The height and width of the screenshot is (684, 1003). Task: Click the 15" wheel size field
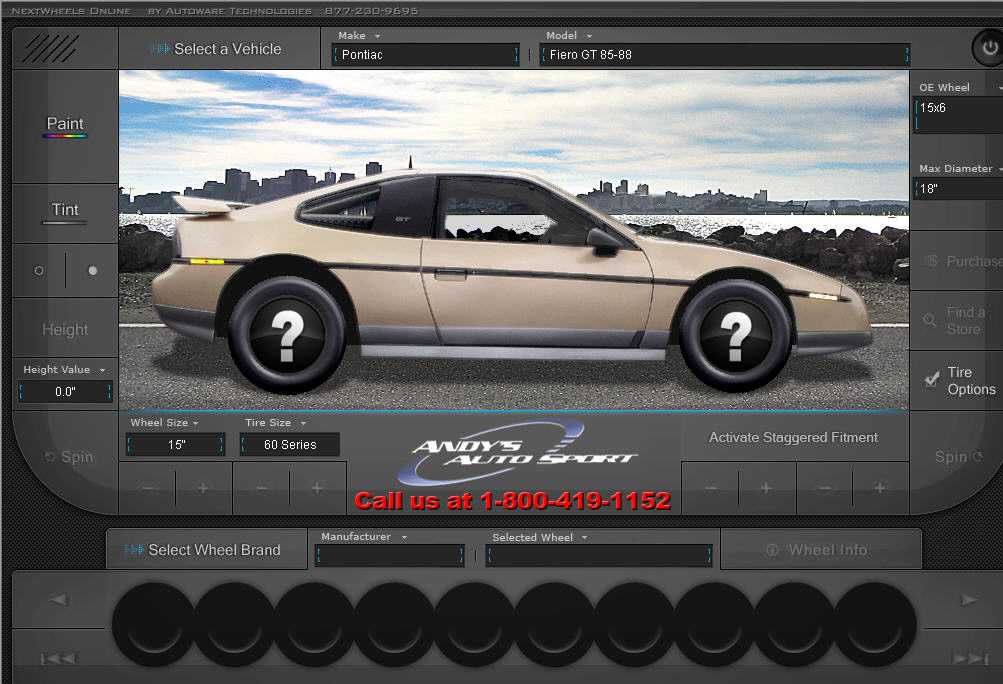click(x=176, y=445)
